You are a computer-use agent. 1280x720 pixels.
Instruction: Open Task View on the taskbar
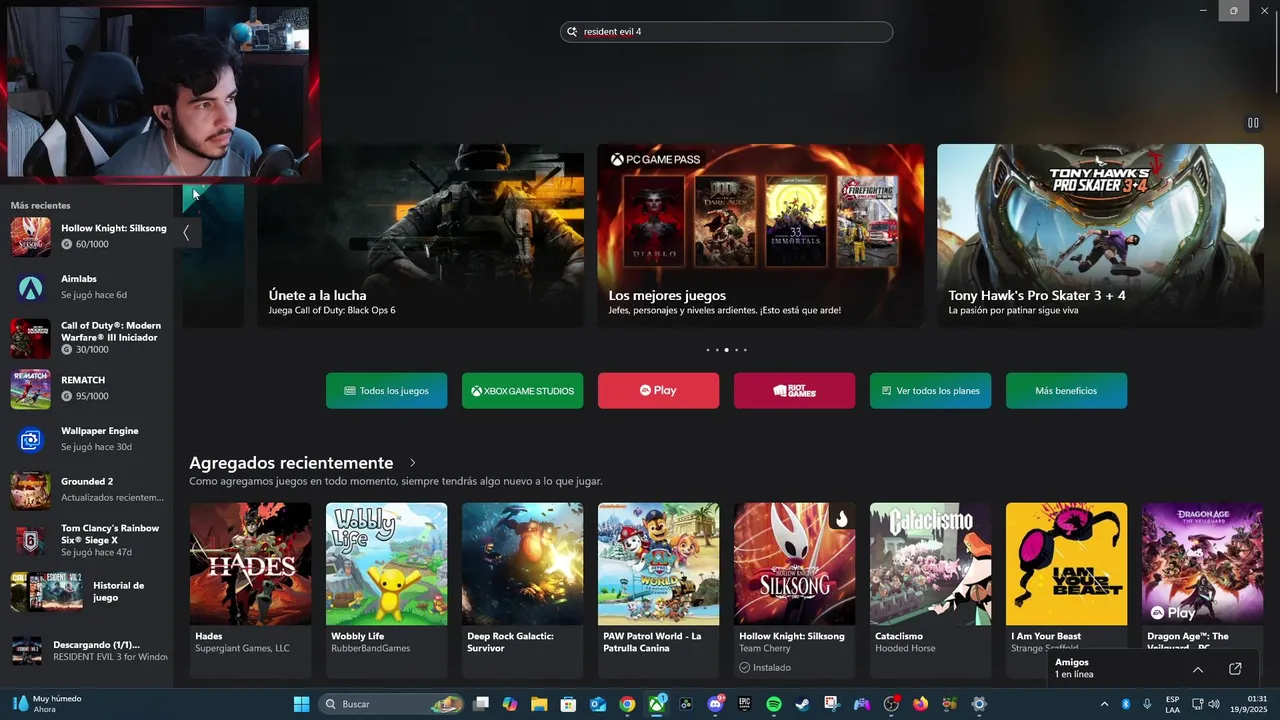(481, 704)
